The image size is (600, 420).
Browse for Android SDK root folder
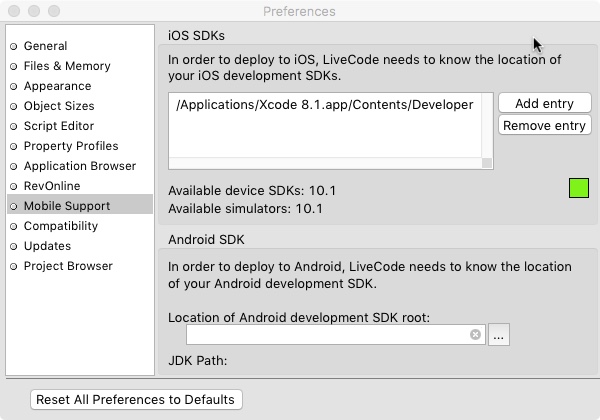(x=499, y=335)
